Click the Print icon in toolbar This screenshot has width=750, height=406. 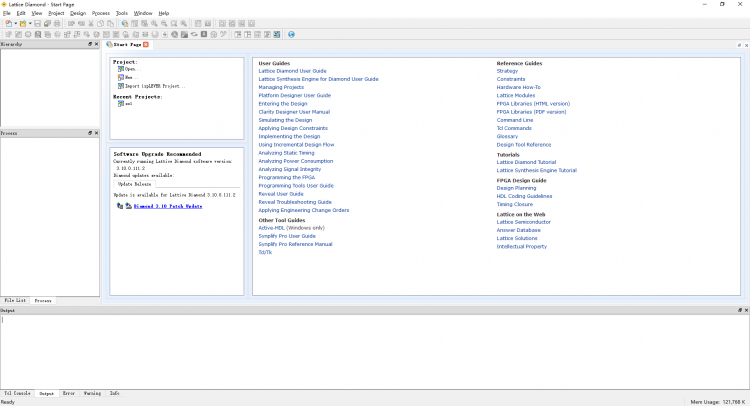pyautogui.click(x=58, y=23)
